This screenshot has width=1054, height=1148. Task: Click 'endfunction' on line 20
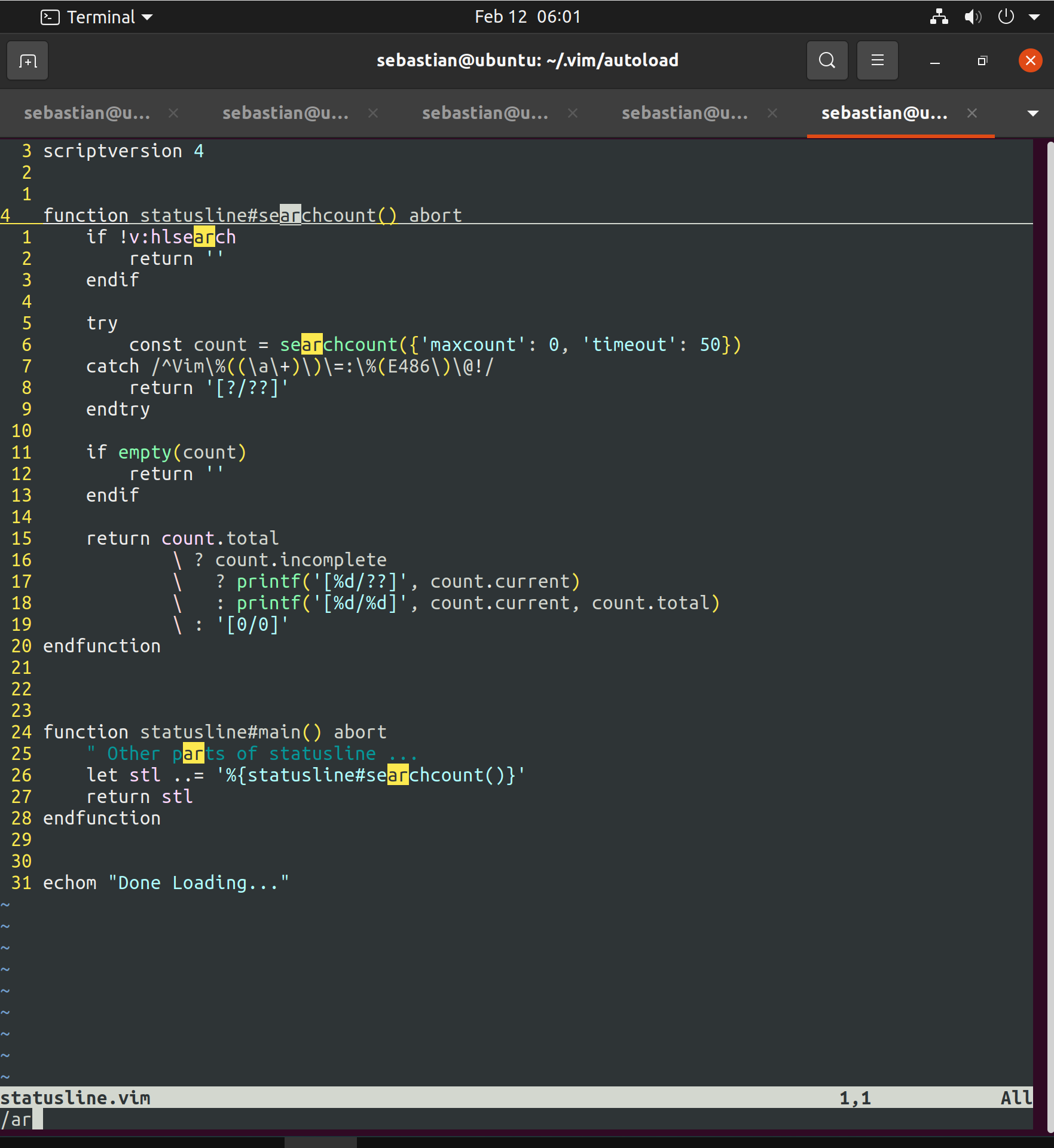point(102,646)
